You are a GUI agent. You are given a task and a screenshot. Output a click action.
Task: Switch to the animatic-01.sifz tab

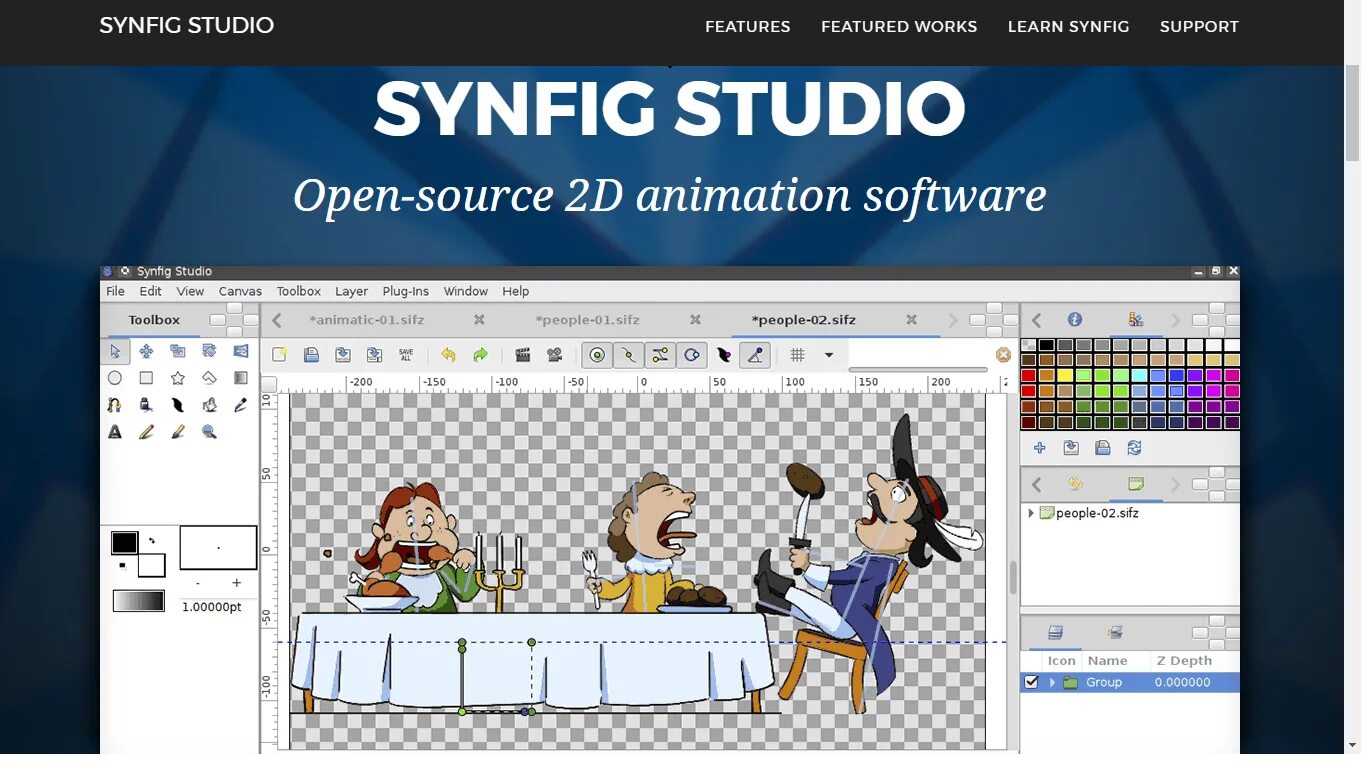click(366, 320)
